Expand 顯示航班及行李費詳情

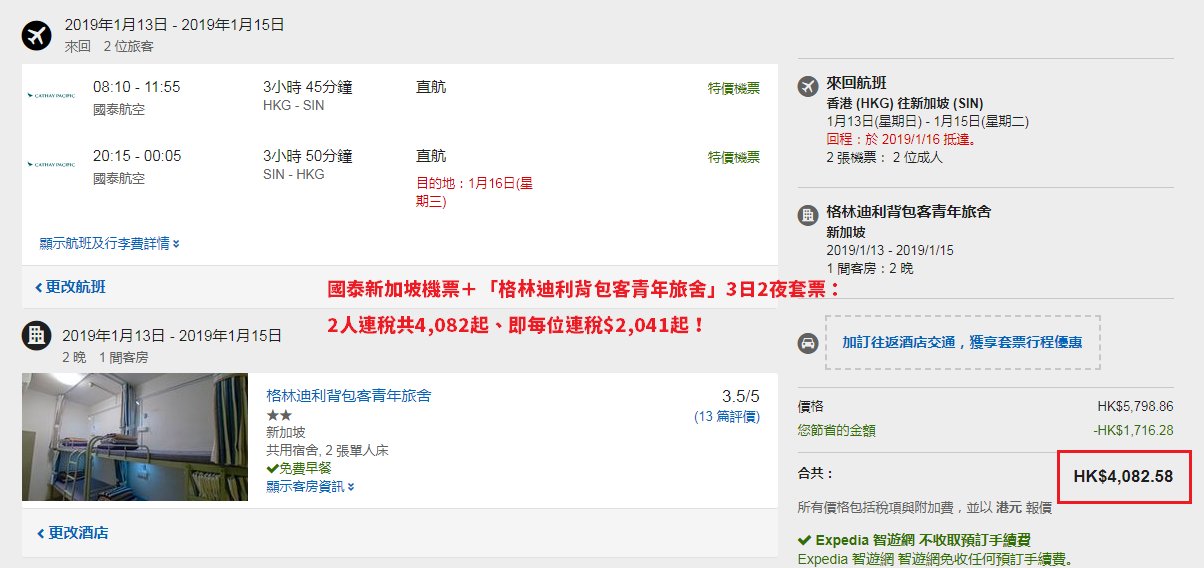tap(110, 243)
